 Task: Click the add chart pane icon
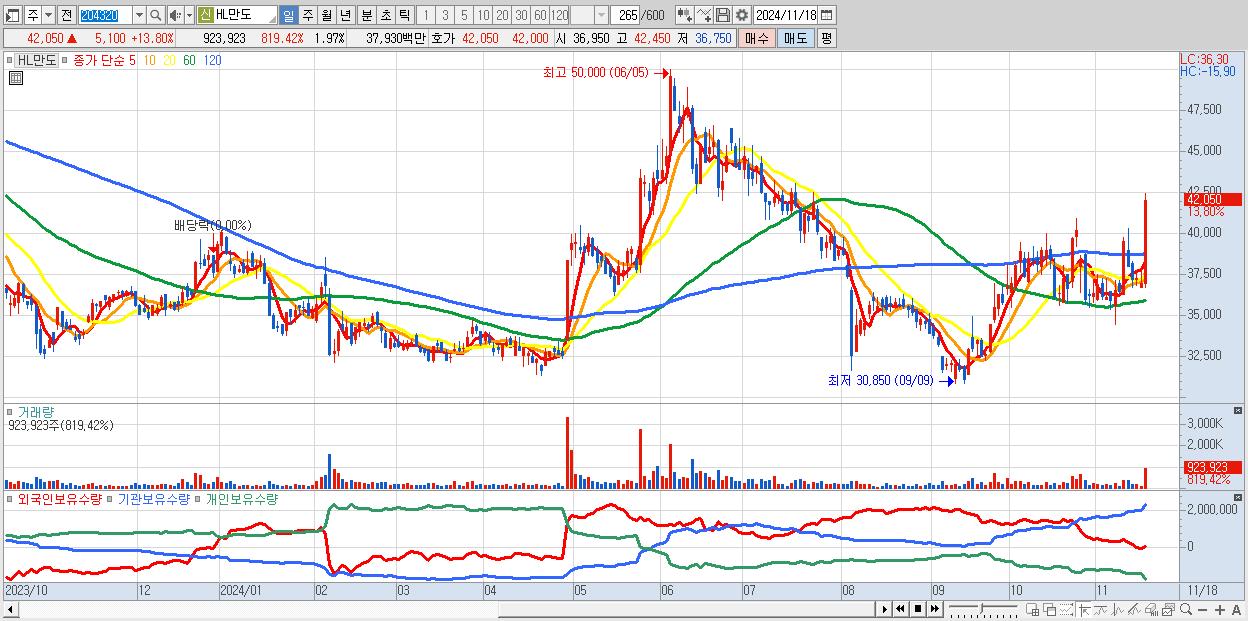pyautogui.click(x=1033, y=610)
